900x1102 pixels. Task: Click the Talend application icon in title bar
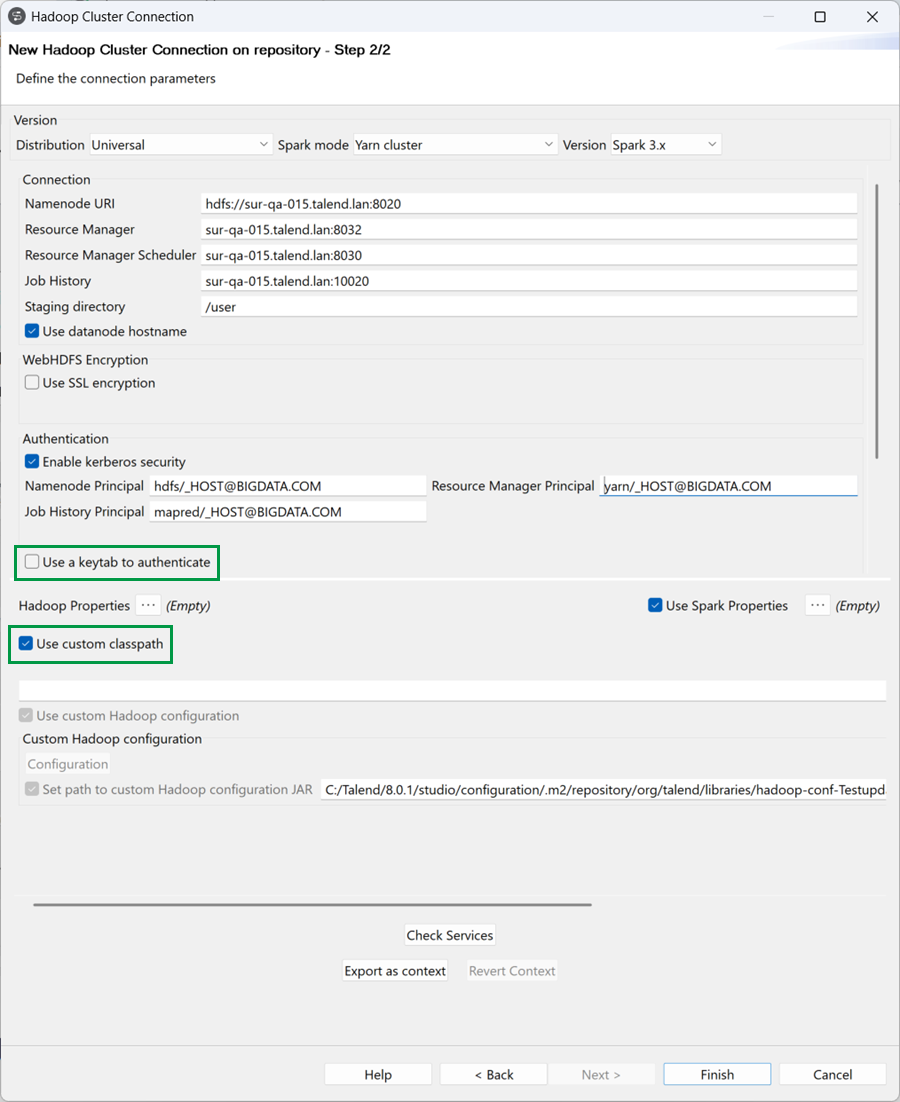click(16, 16)
